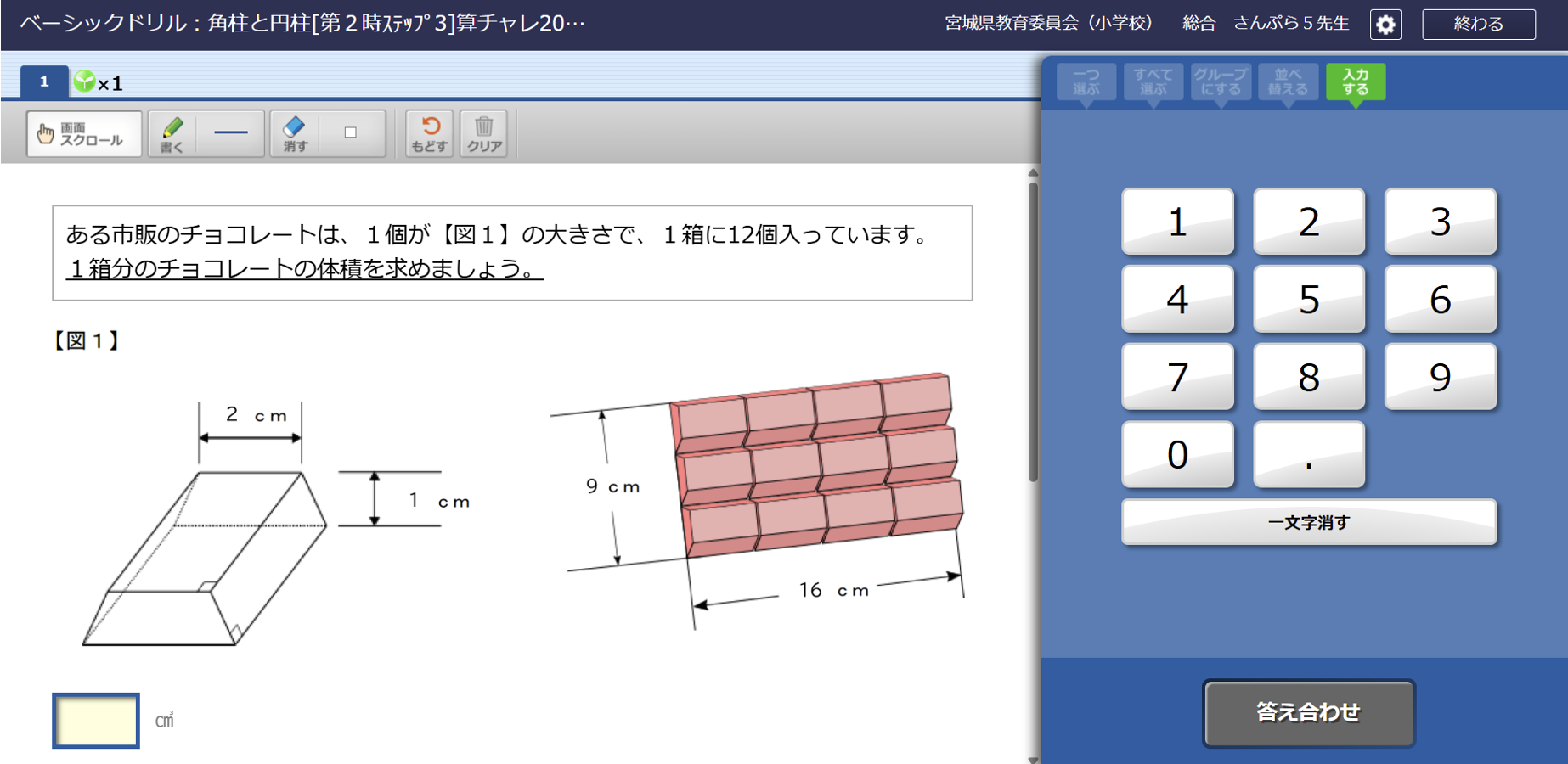Choose the eraser size square option

click(x=351, y=133)
